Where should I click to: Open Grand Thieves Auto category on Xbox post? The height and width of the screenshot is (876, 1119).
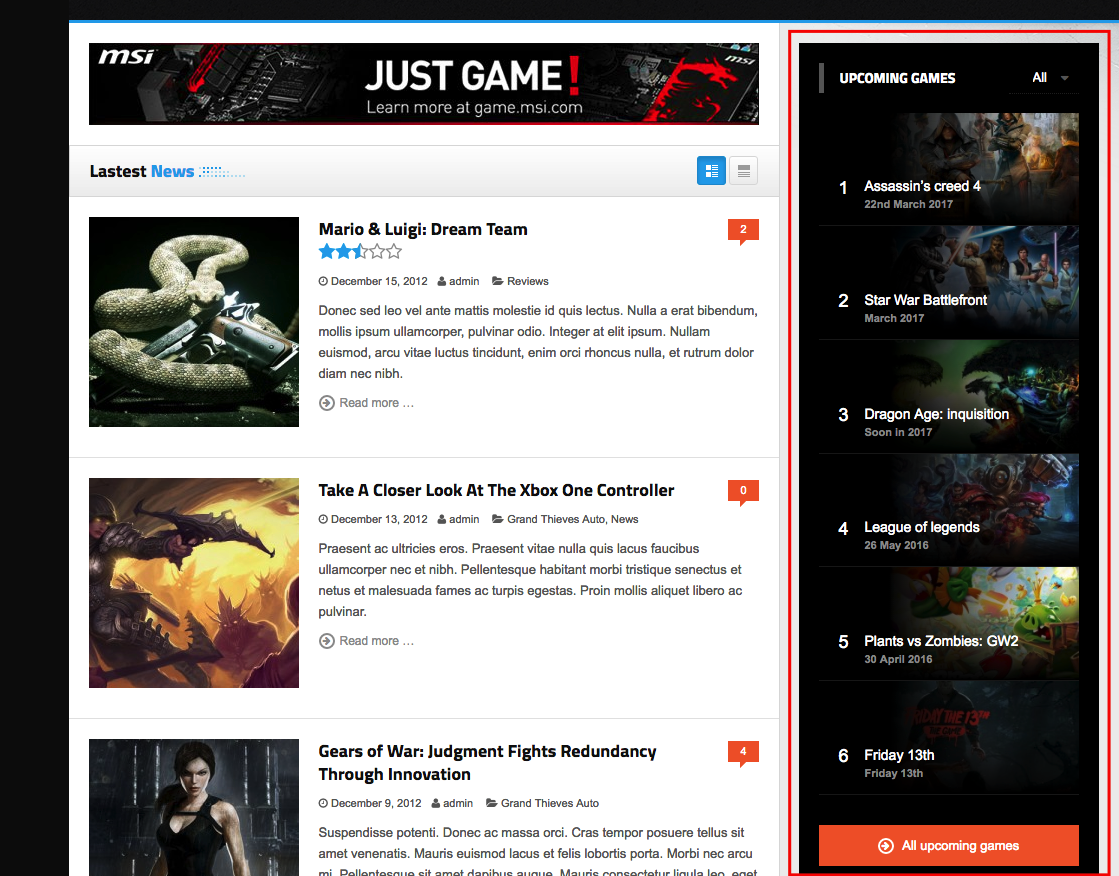pos(556,519)
